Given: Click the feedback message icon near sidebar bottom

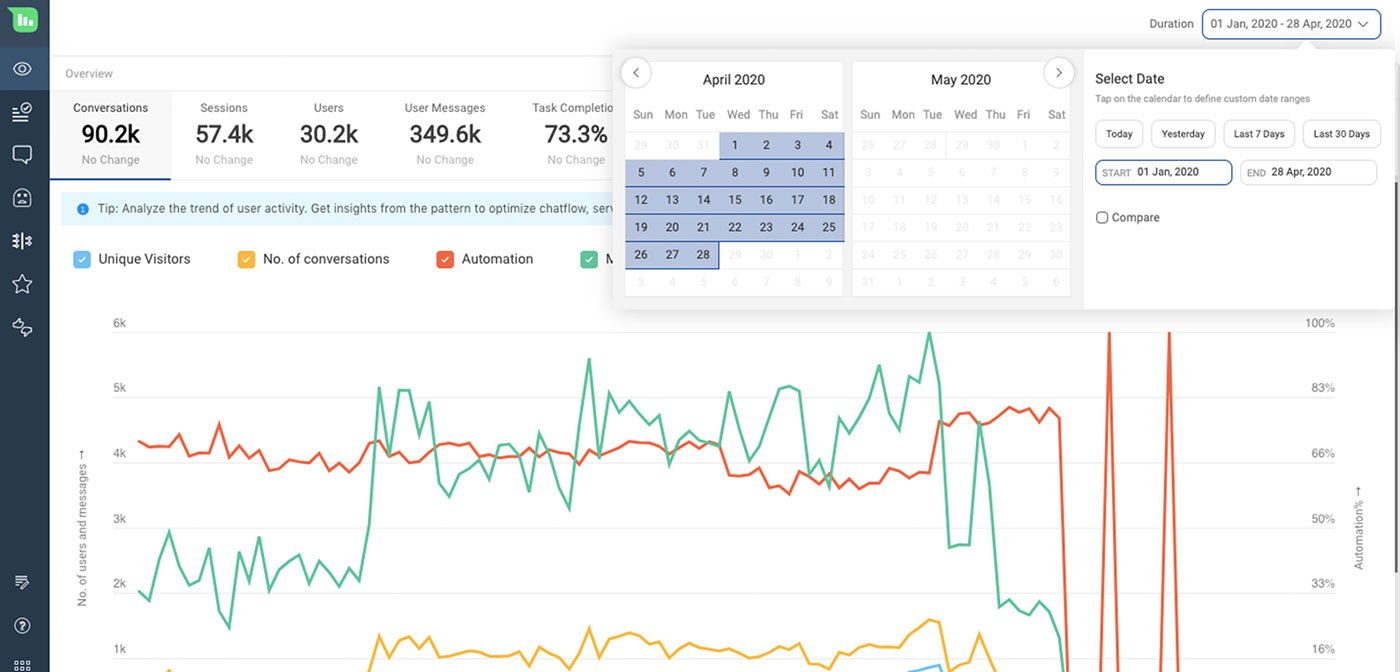Looking at the screenshot, I should pos(24,581).
